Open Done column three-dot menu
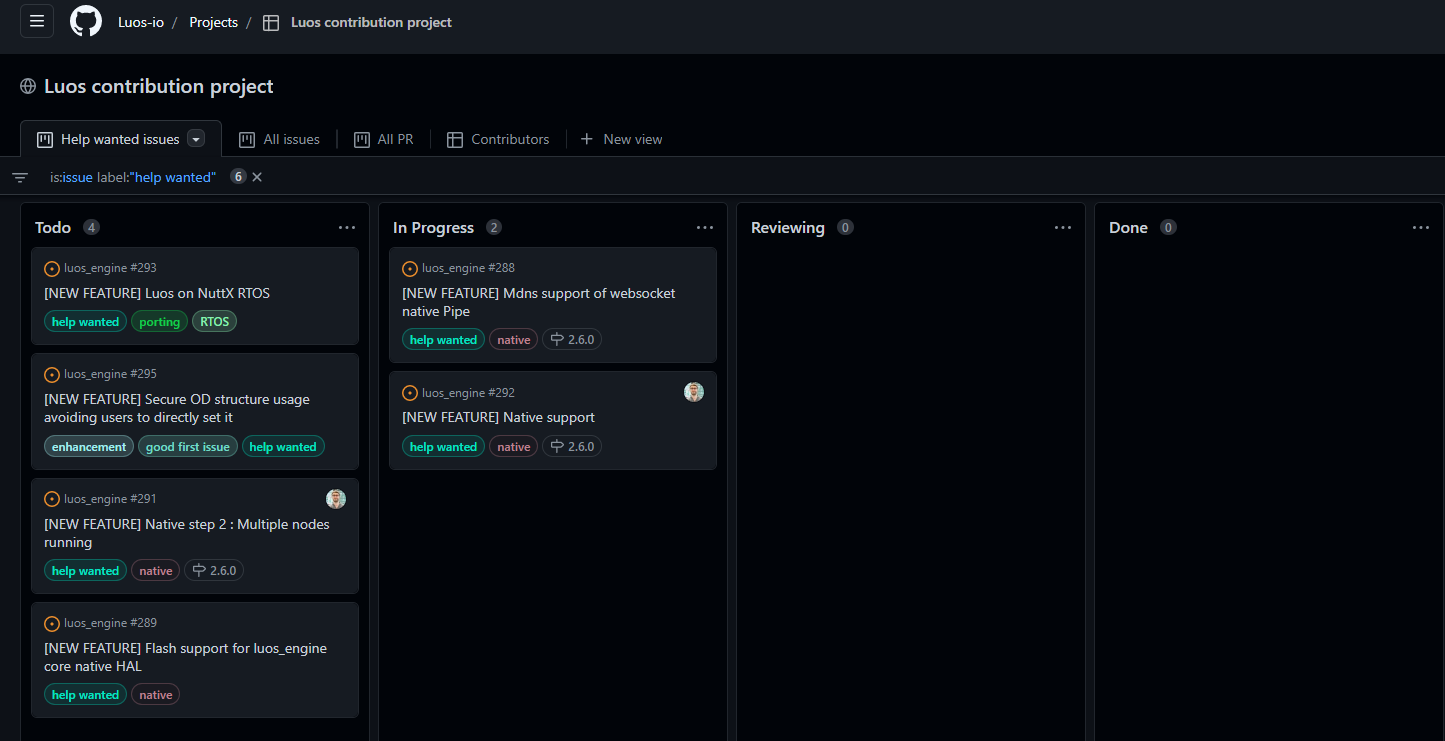Screen dimensions: 1445x741 tap(1421, 228)
